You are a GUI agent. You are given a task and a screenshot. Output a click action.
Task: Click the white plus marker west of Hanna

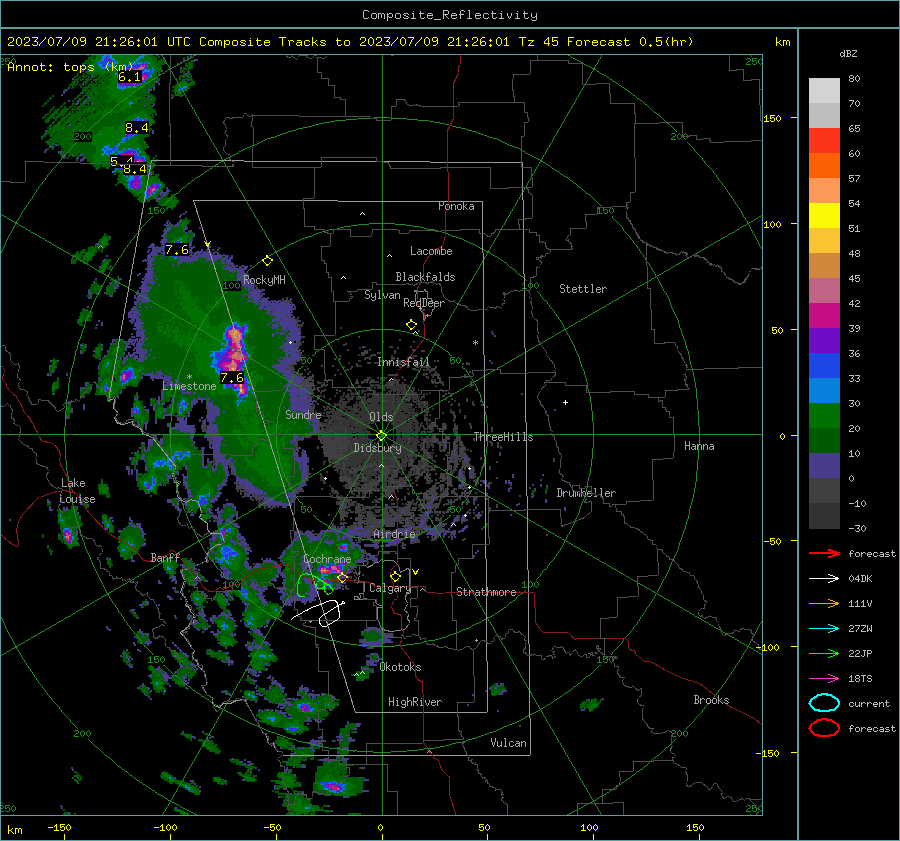tap(565, 402)
